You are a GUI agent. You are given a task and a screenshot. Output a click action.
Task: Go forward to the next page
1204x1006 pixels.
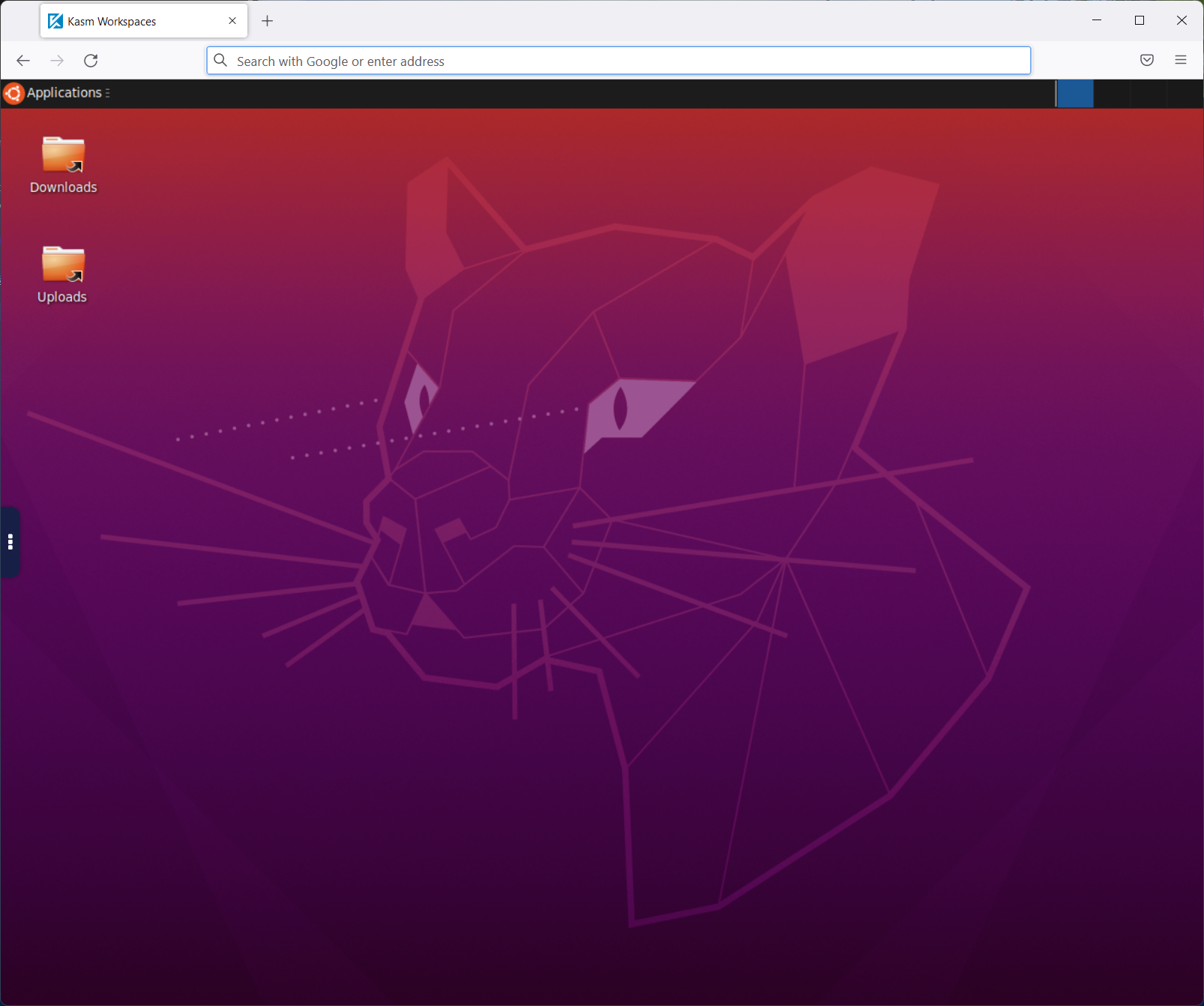click(x=57, y=61)
